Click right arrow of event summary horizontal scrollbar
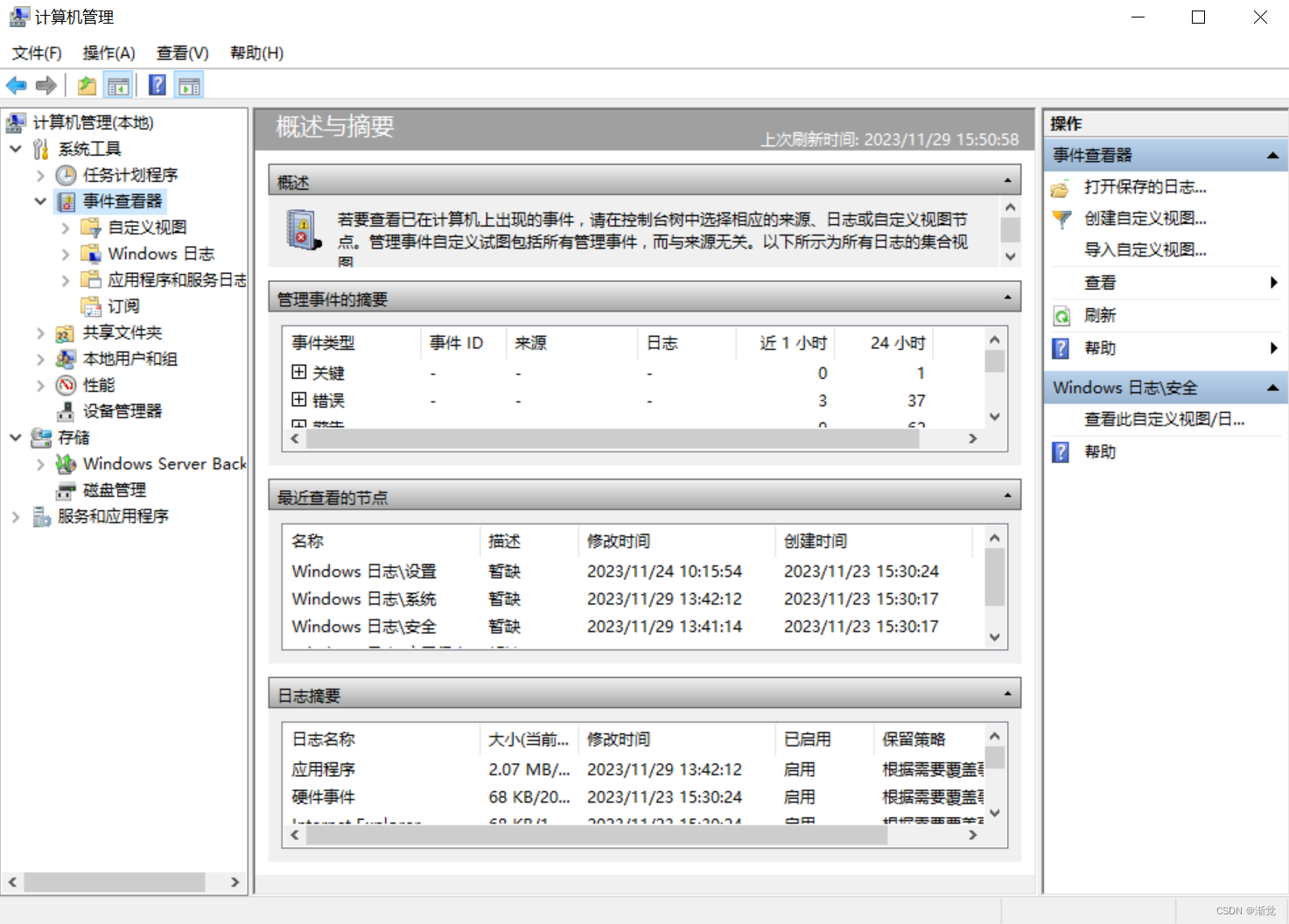Screen dimensions: 1289x924 point(972,438)
